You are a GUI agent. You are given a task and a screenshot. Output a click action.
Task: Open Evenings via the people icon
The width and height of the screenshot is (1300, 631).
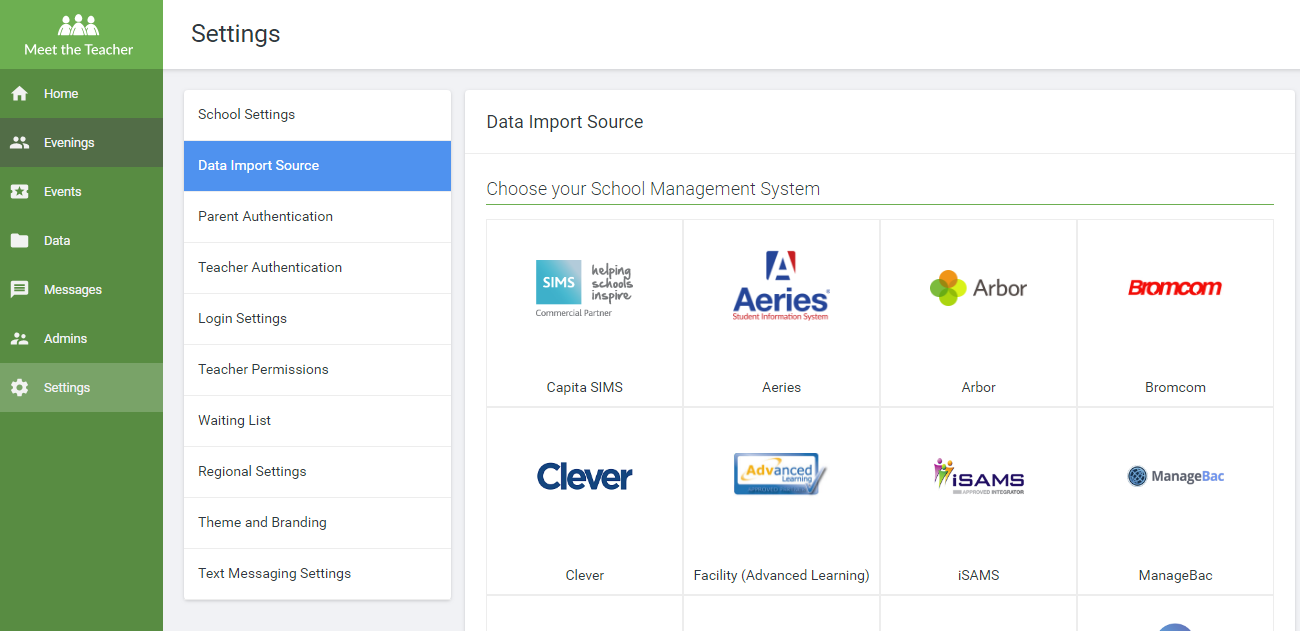coord(19,143)
